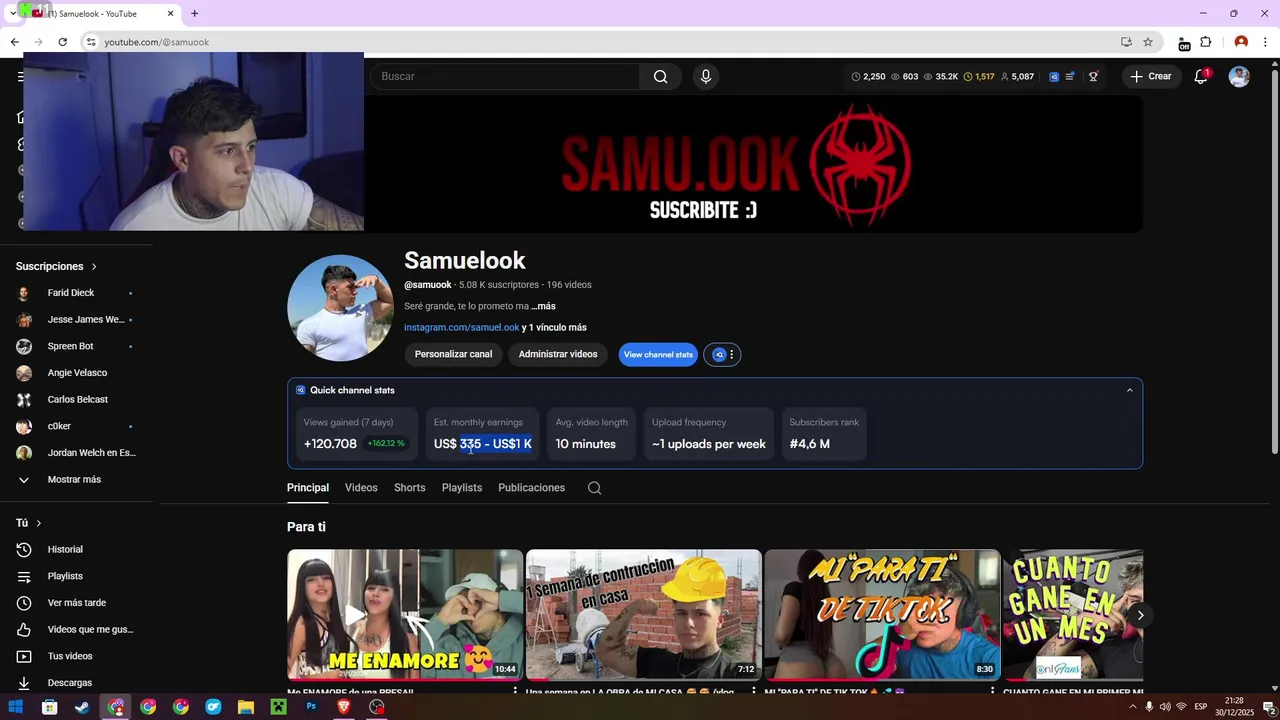Collapse Quick channel stats panel
Image resolution: width=1280 pixels, height=720 pixels.
[x=1130, y=390]
